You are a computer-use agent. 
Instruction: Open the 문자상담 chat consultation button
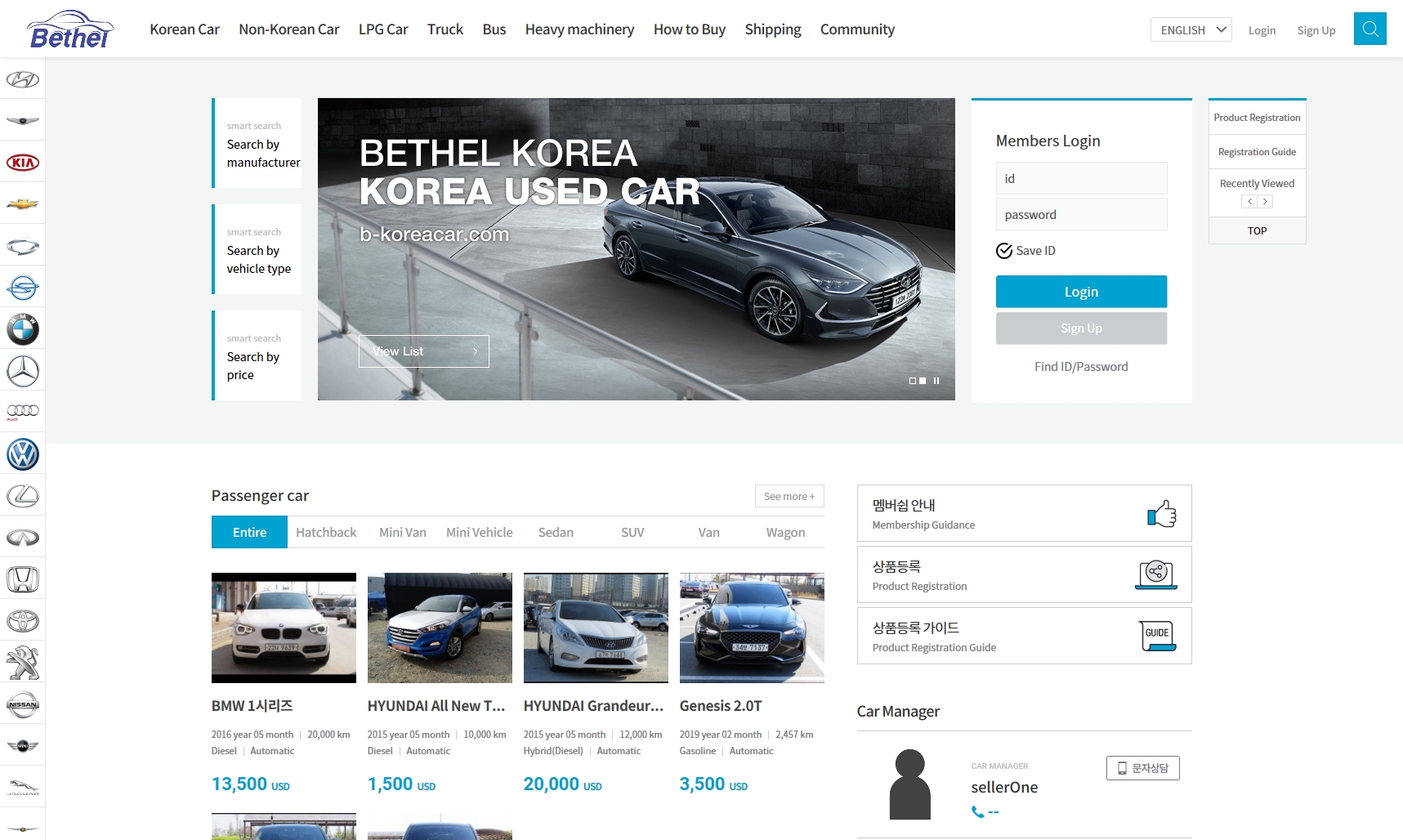point(1143,768)
